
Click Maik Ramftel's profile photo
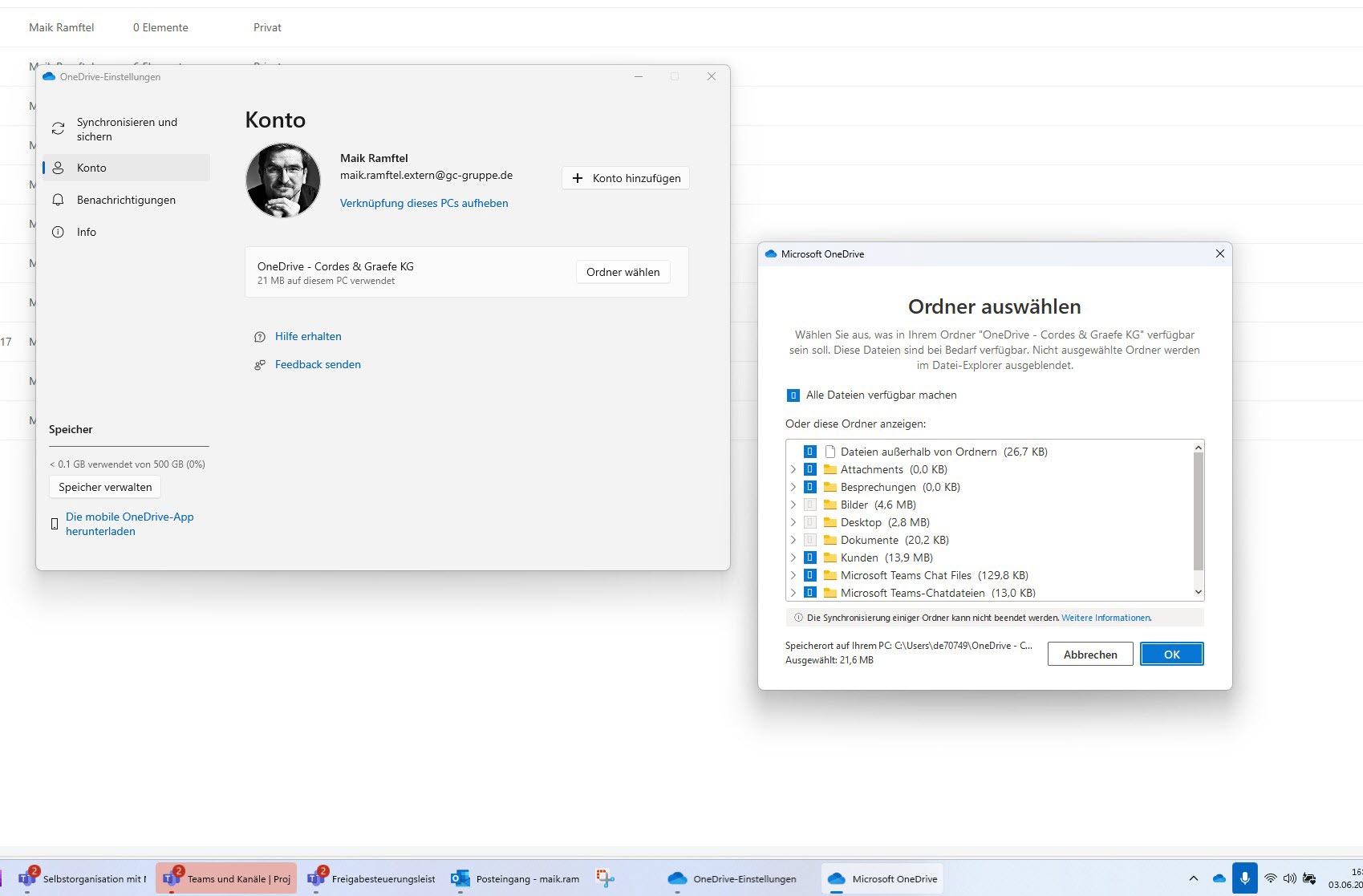pyautogui.click(x=283, y=180)
